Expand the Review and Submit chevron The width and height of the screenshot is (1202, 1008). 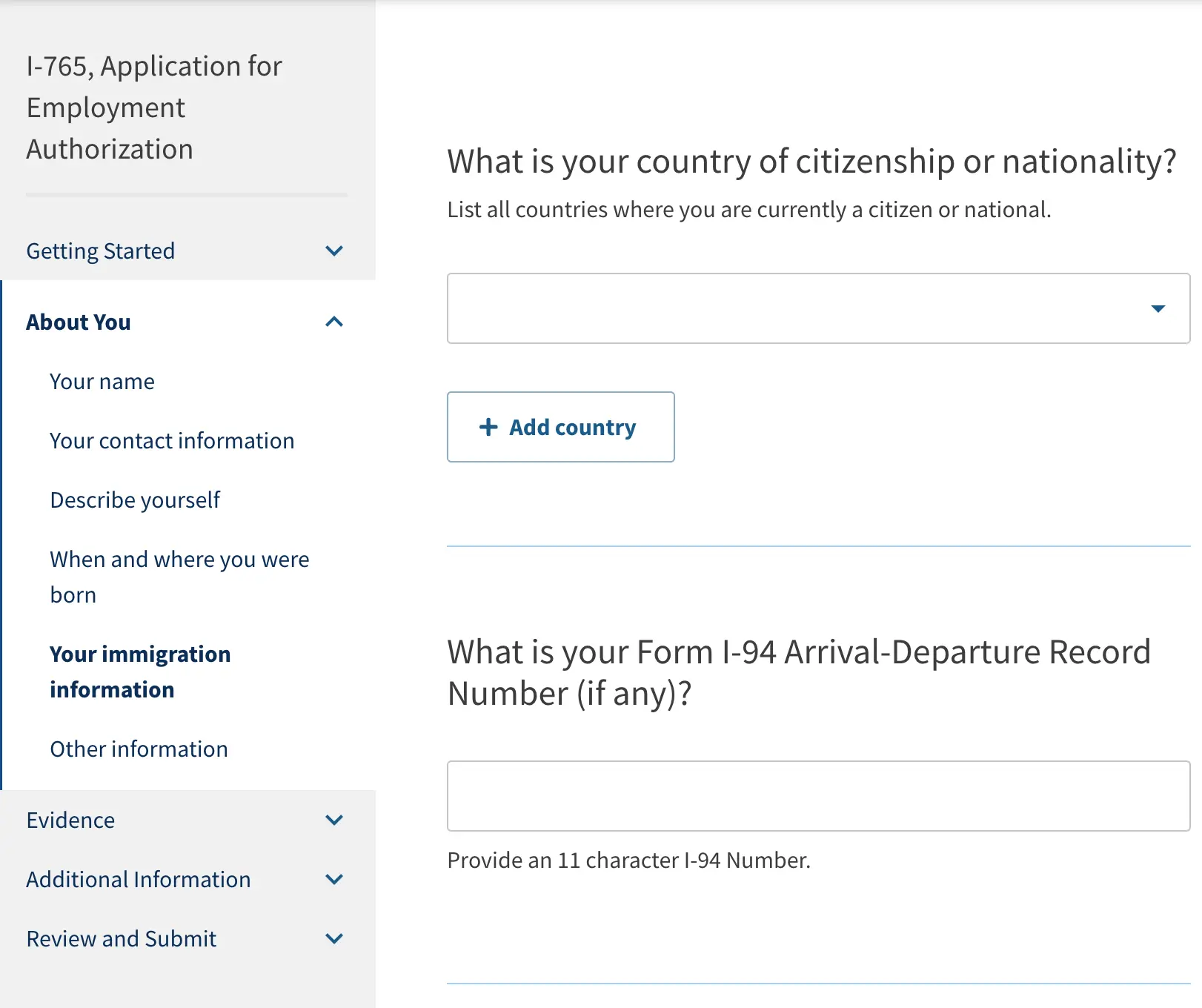point(334,939)
